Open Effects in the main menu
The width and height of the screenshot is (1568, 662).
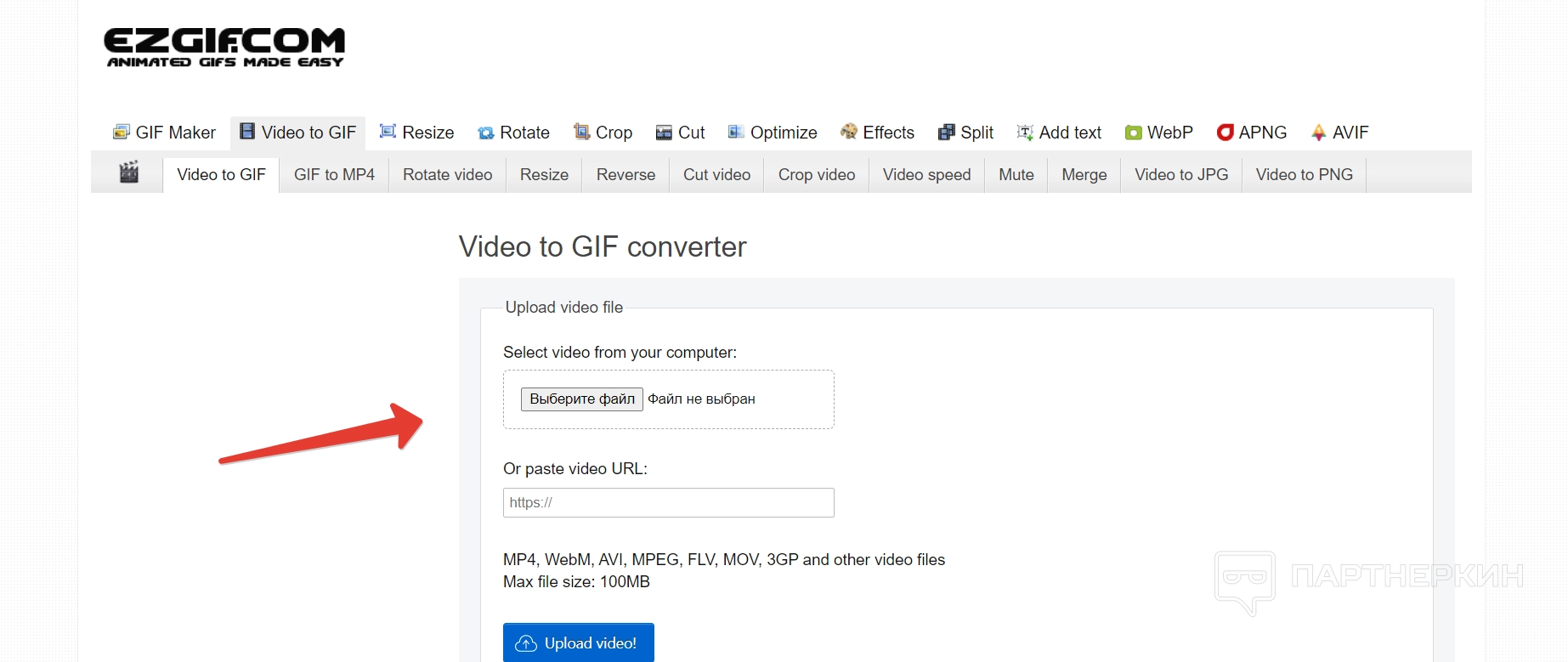coord(878,133)
